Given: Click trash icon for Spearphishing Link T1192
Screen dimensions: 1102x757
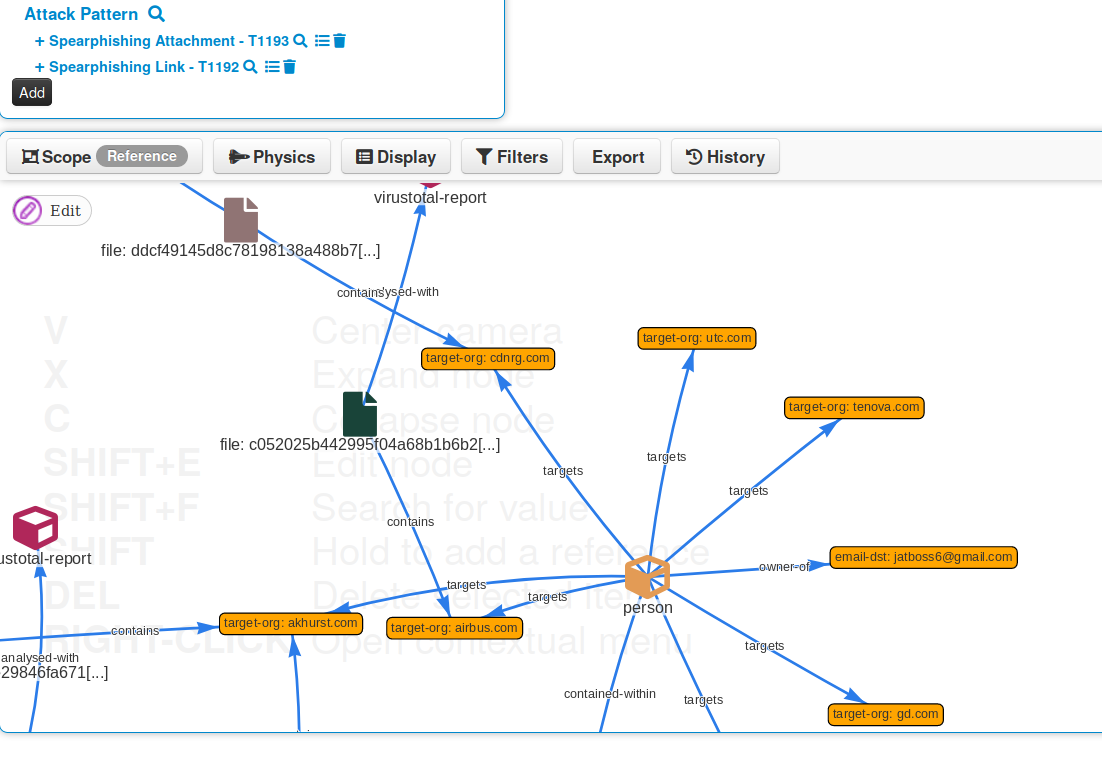Looking at the screenshot, I should (x=289, y=67).
